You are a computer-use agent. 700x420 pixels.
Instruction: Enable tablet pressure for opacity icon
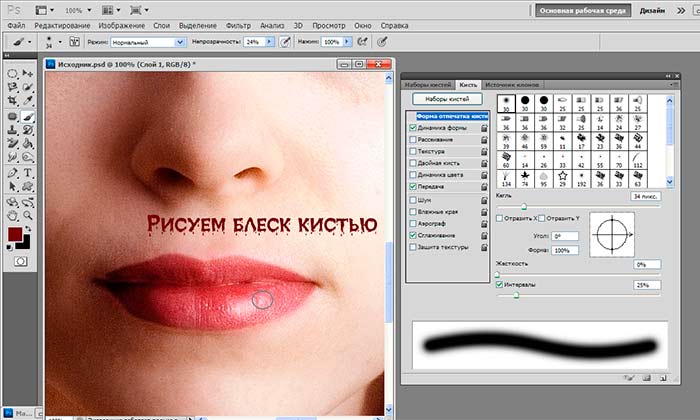click(x=284, y=42)
